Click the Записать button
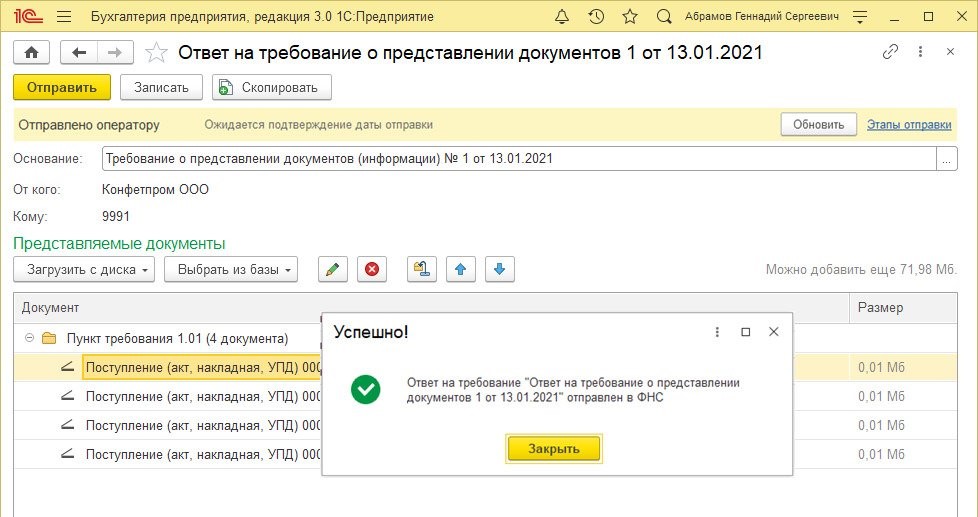The width and height of the screenshot is (978, 517). click(x=161, y=87)
